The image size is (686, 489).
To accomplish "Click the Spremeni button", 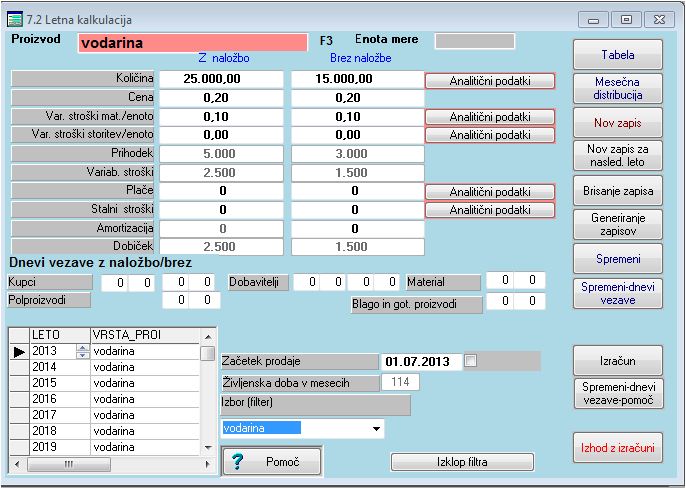I will tap(617, 258).
